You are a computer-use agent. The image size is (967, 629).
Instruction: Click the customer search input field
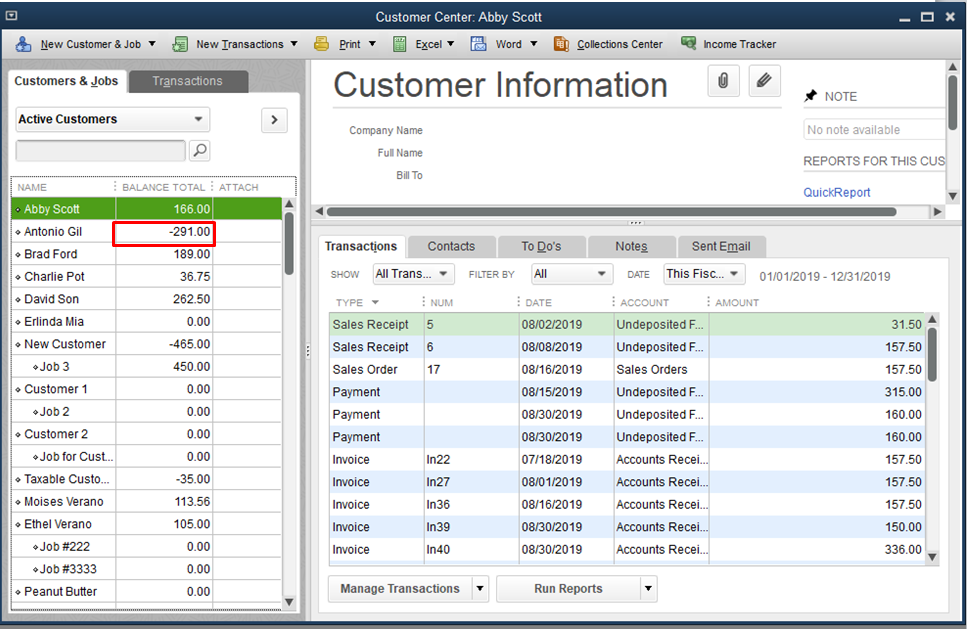[100, 150]
